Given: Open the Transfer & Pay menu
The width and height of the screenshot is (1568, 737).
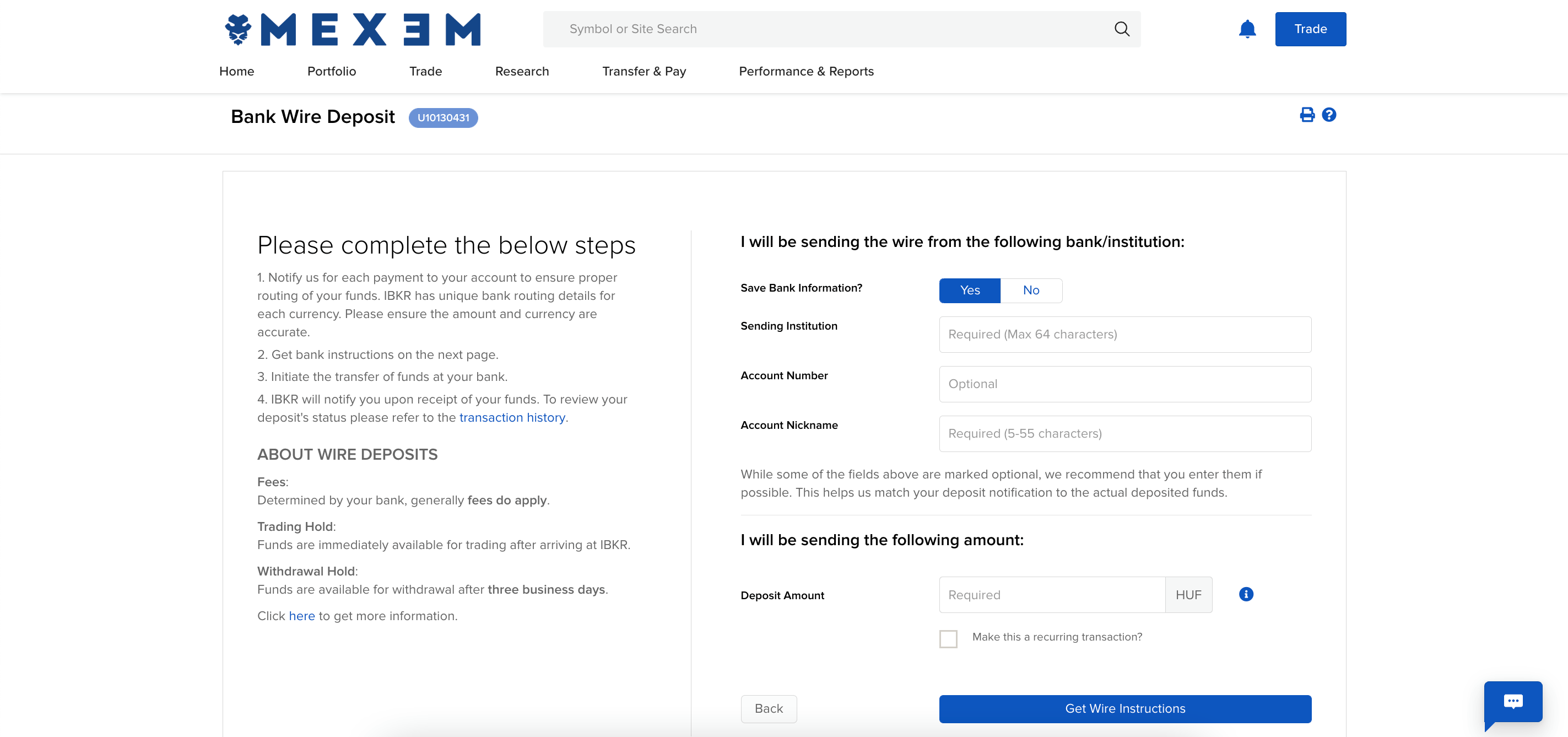Looking at the screenshot, I should (644, 71).
